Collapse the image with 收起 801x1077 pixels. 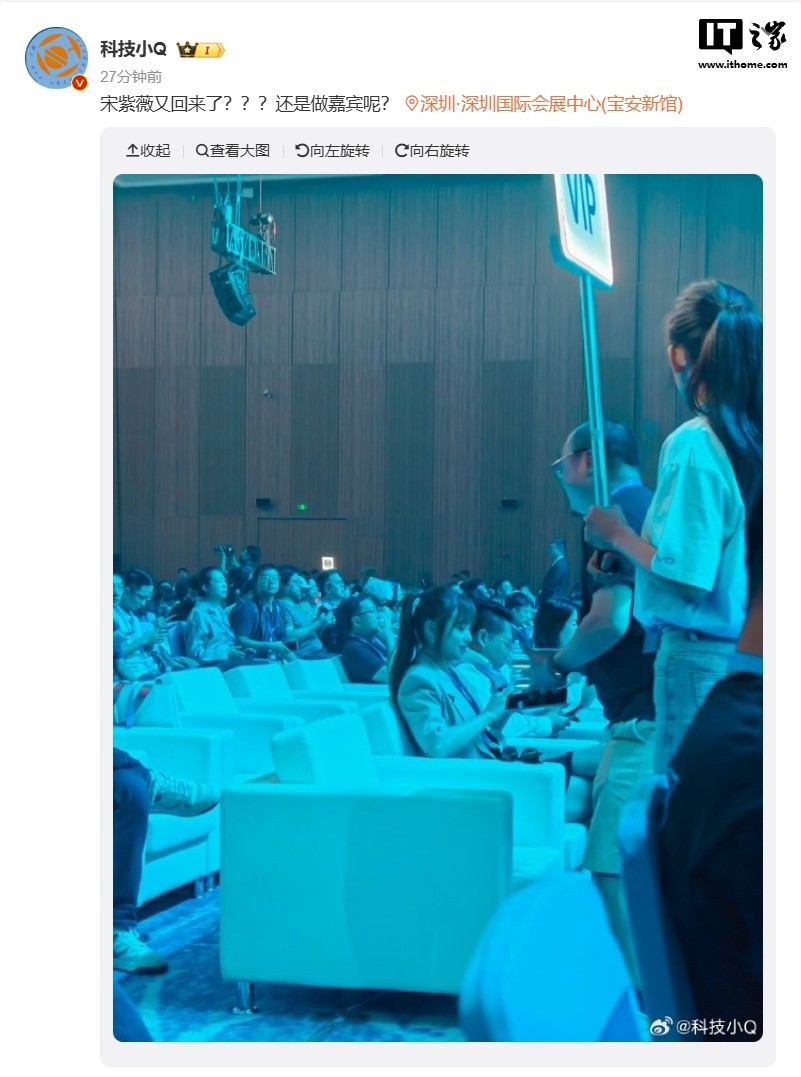[148, 150]
